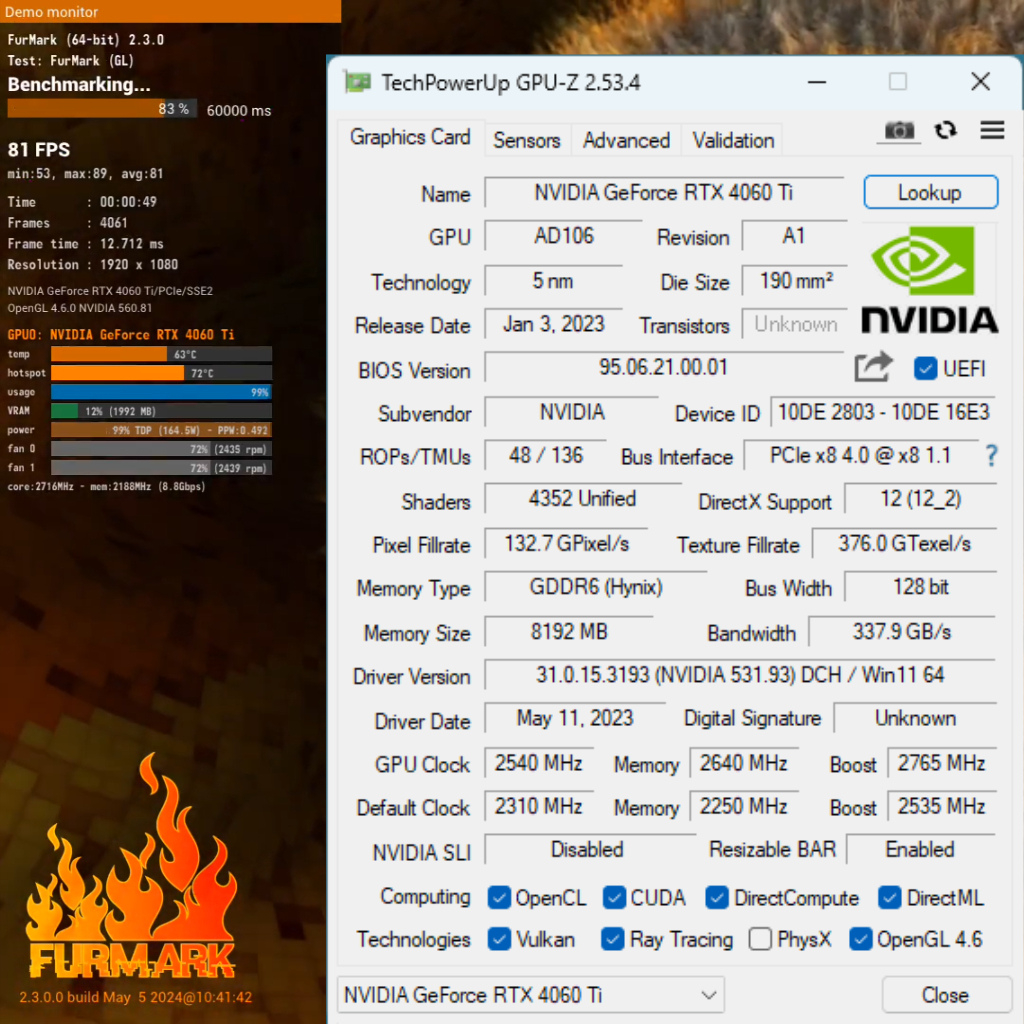Close GPU-Z with the title bar X
1024x1024 pixels.
click(x=980, y=82)
